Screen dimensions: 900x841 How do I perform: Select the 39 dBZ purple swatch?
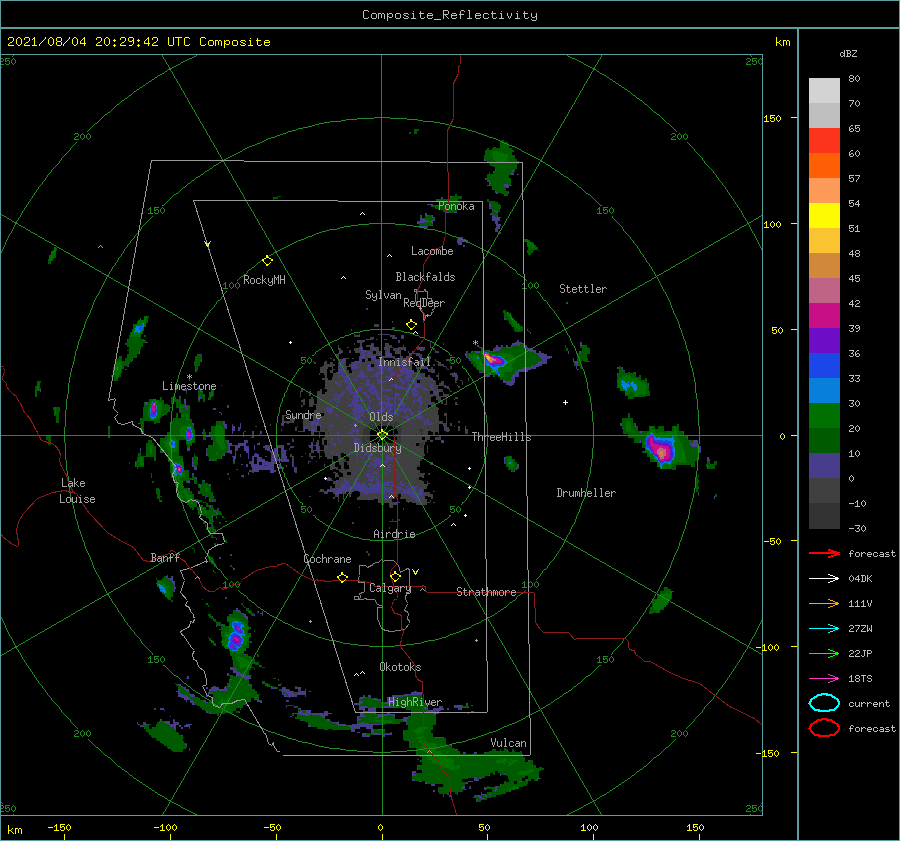point(824,340)
